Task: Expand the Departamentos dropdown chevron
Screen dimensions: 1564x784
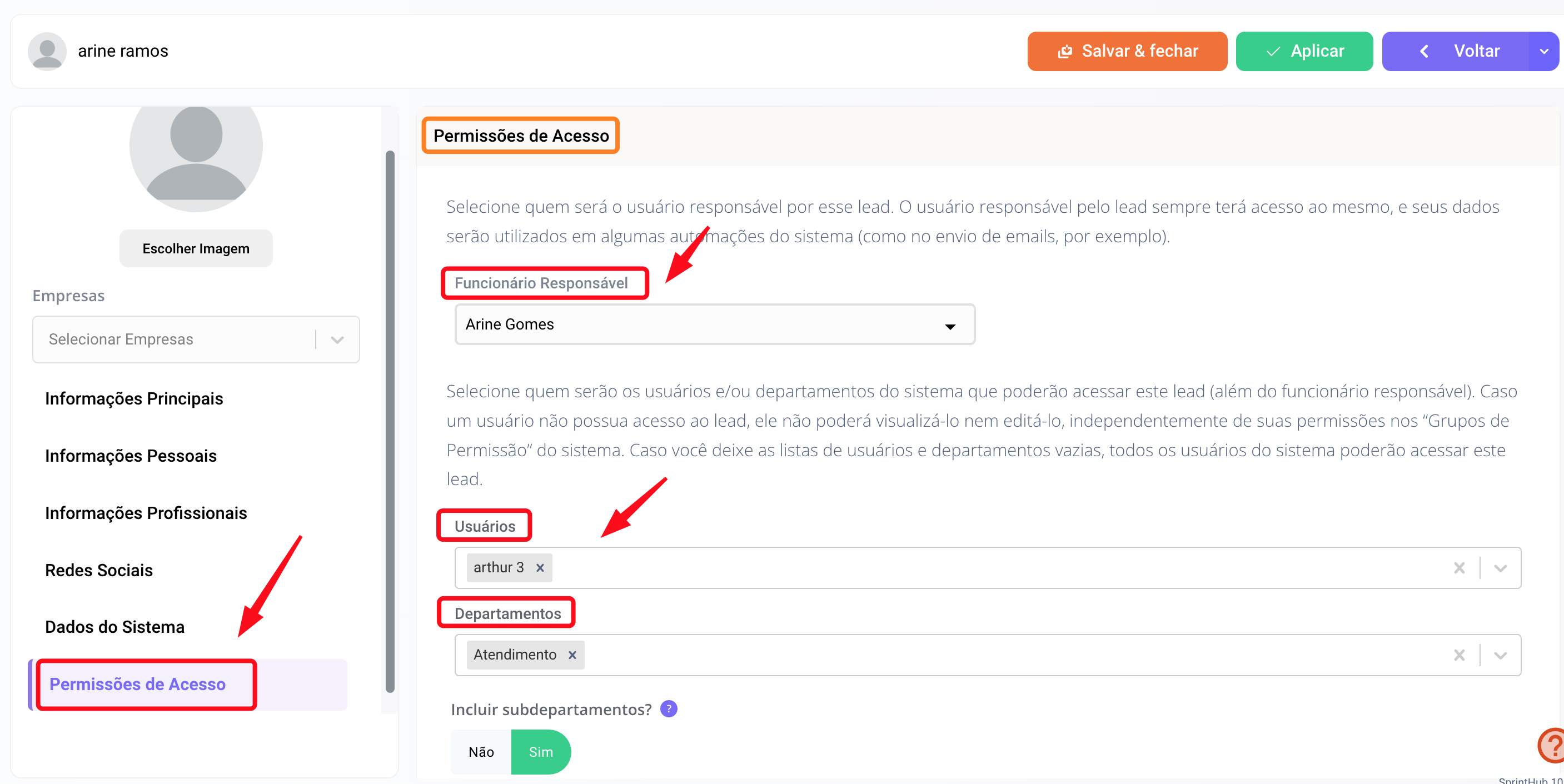Action: click(x=1500, y=655)
